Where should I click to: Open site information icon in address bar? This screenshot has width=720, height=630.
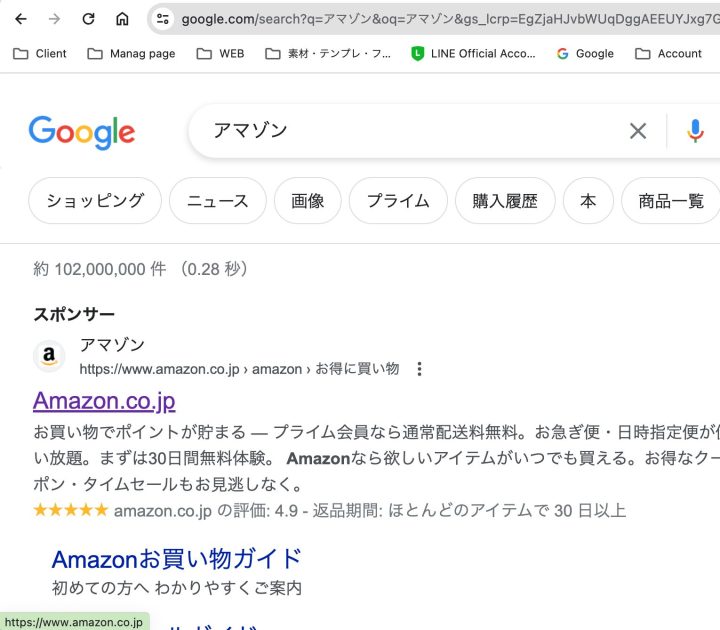click(x=163, y=19)
